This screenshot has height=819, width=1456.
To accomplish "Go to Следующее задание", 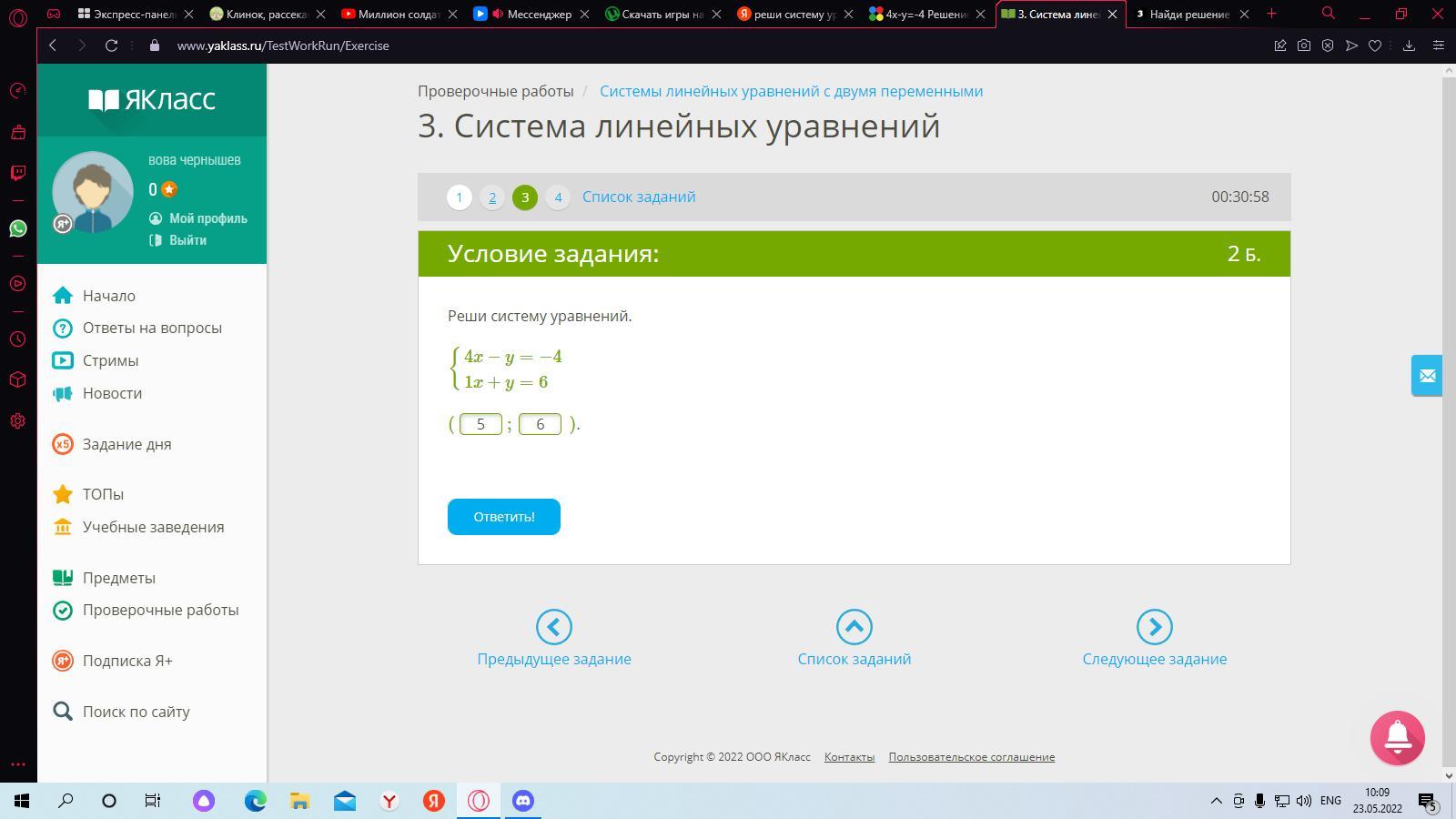I will point(1155,639).
